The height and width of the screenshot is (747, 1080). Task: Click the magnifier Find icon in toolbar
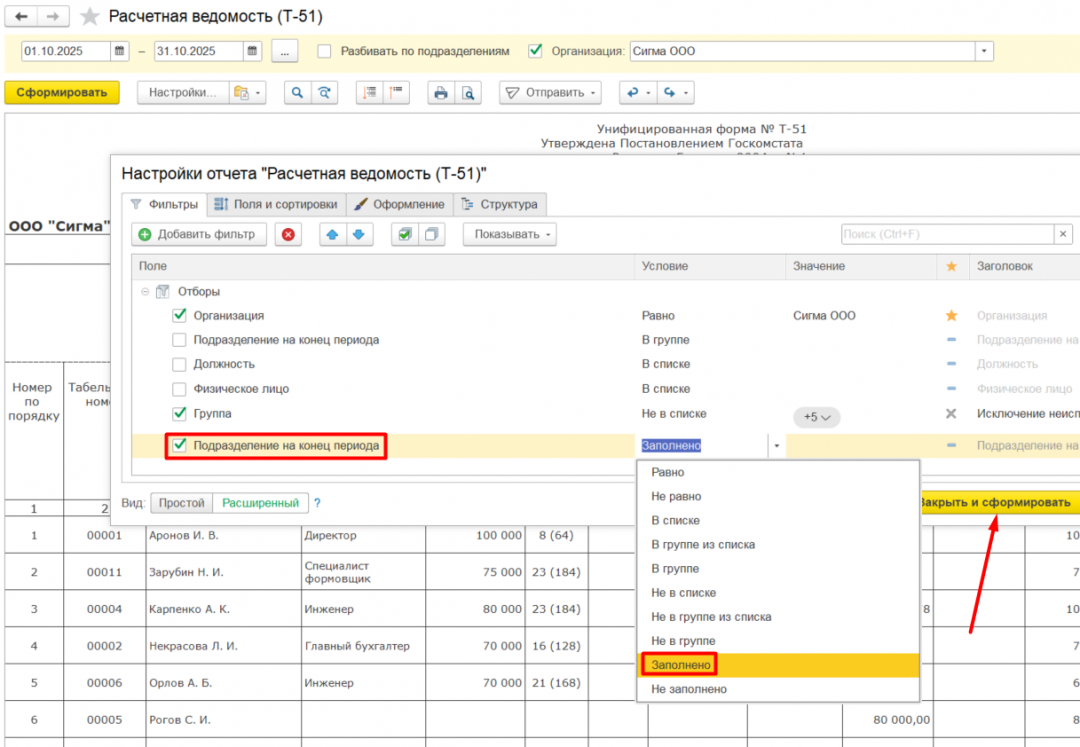pyautogui.click(x=297, y=92)
